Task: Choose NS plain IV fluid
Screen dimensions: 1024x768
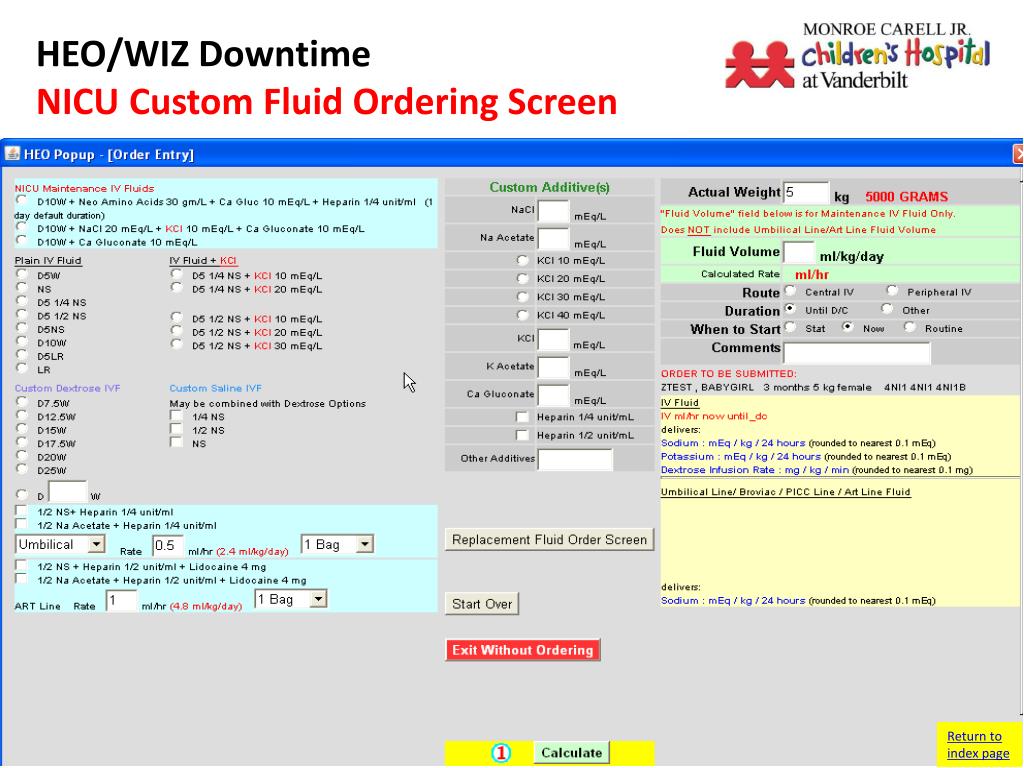Action: (x=22, y=287)
